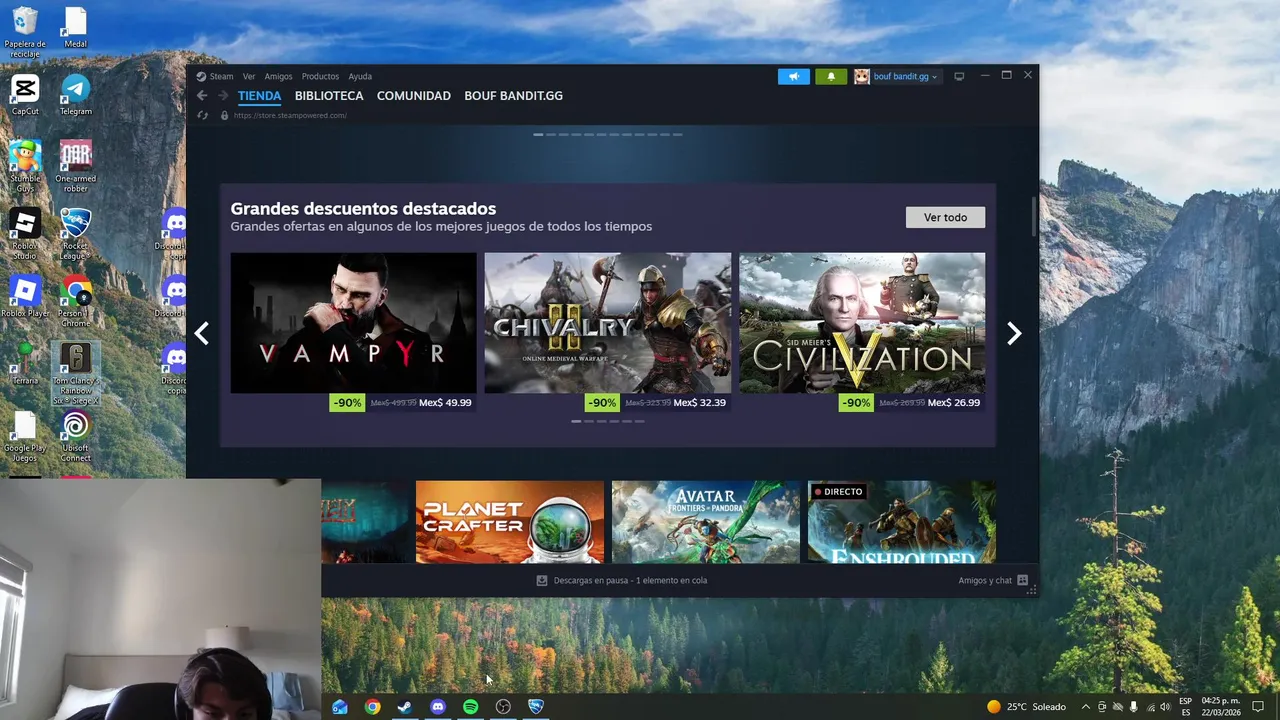Select the first dot of the top banner carousel
1280x720 pixels.
[538, 134]
